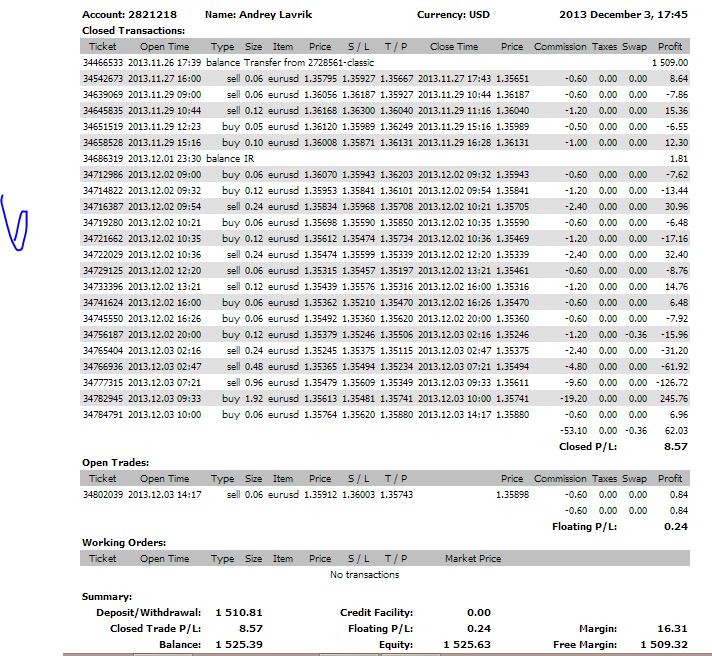This screenshot has height=656, width=712.
Task: Click the 'Market Price' header in Working Orders
Action: tap(473, 559)
